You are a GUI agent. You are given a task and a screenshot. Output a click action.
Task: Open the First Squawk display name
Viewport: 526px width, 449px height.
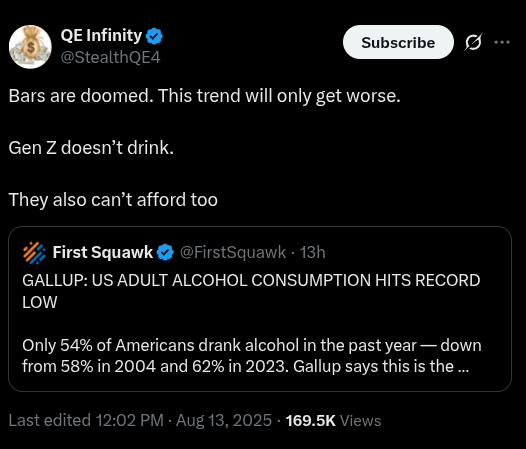pyautogui.click(x=103, y=252)
